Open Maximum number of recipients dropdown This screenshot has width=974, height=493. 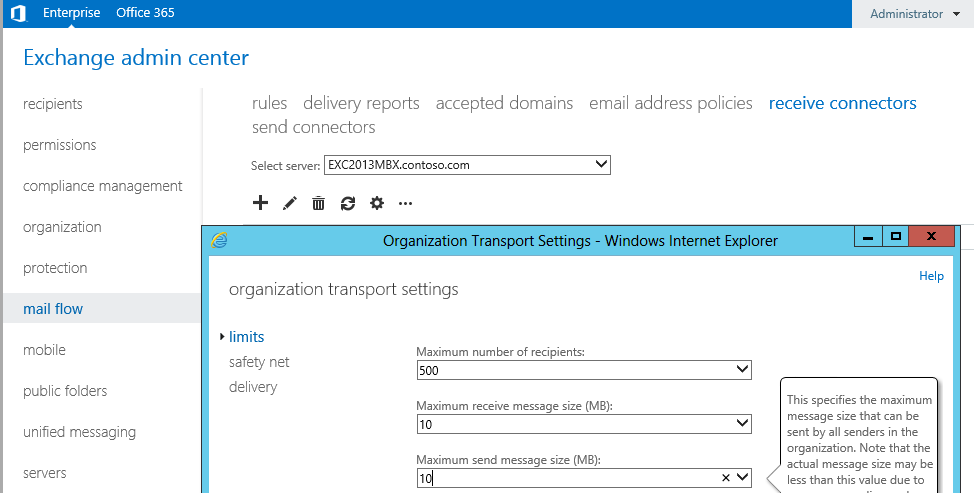tap(741, 370)
